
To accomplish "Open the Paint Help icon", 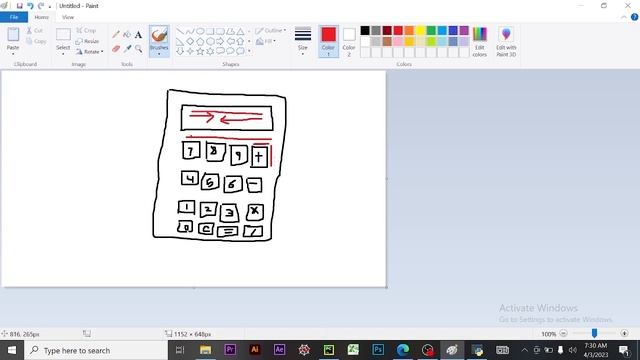I will [634, 17].
